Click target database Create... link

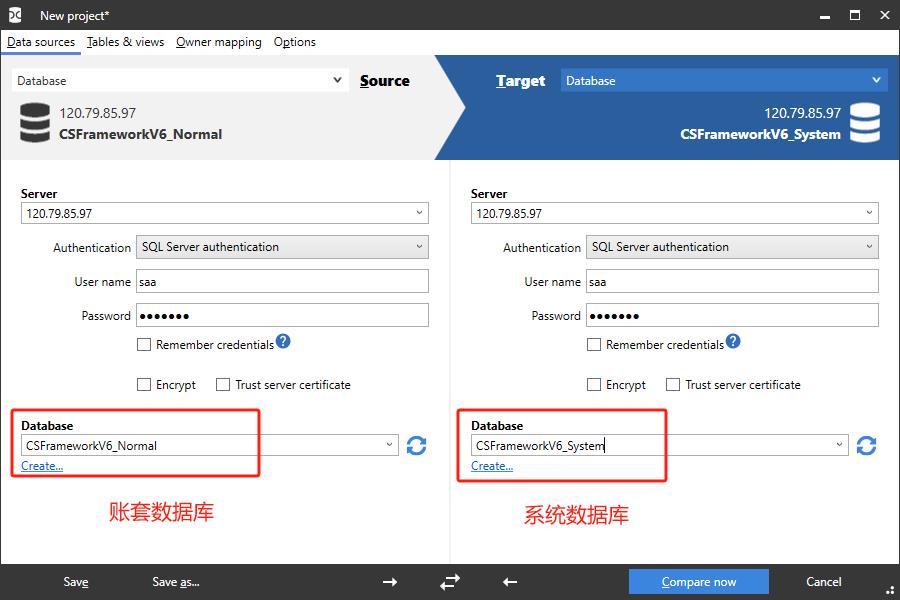pos(492,466)
